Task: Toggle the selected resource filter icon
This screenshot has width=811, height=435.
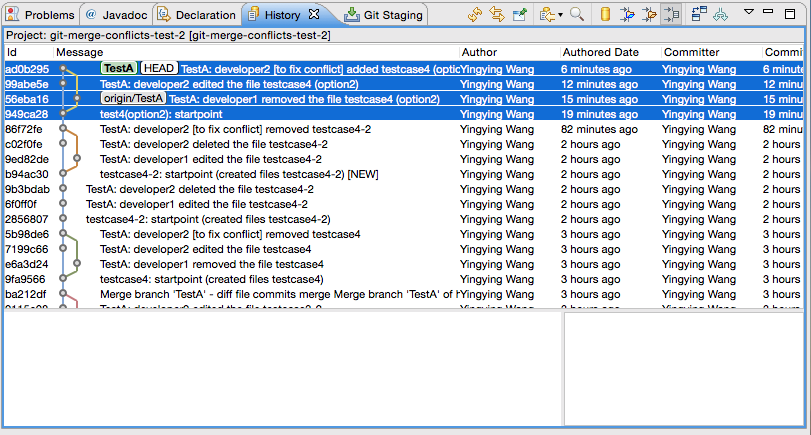Action: tap(671, 14)
